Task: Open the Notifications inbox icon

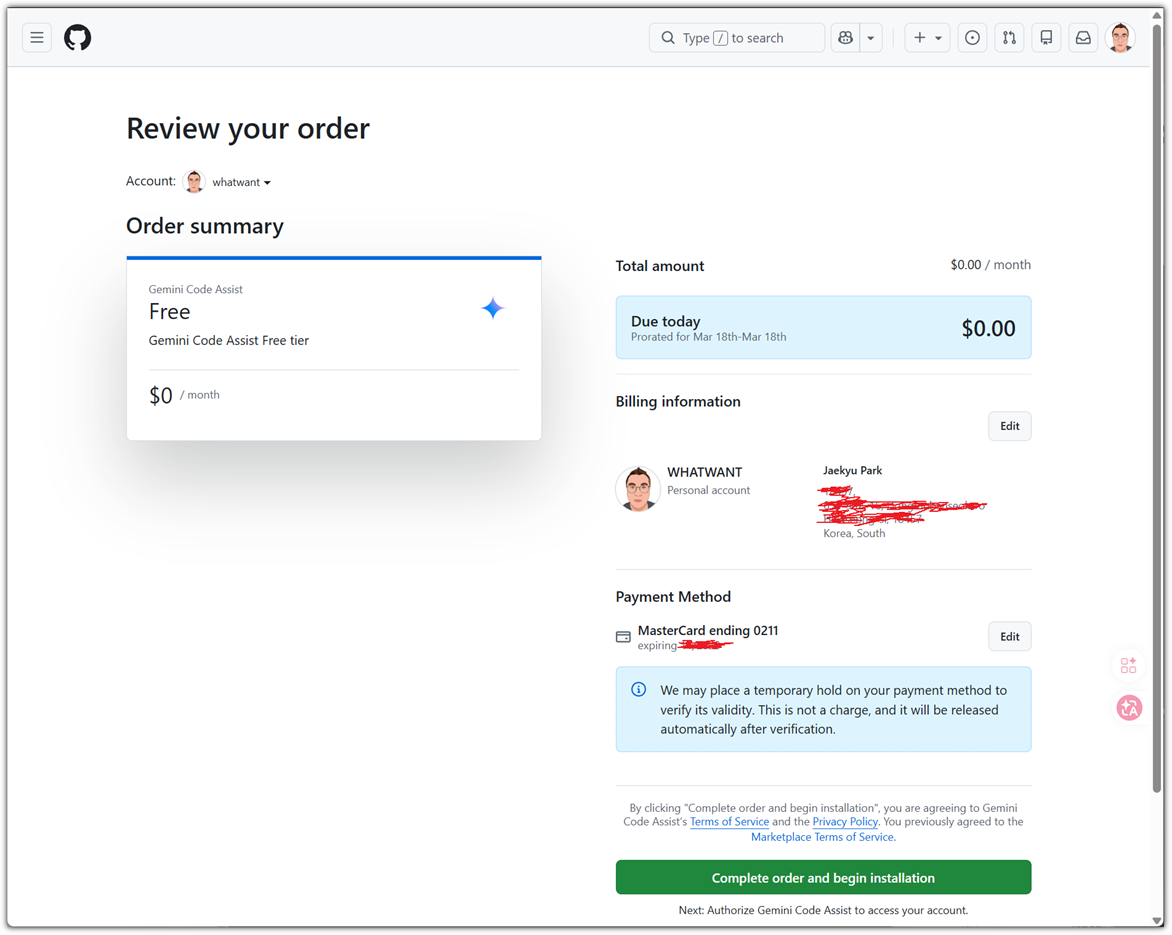Action: coord(1083,37)
